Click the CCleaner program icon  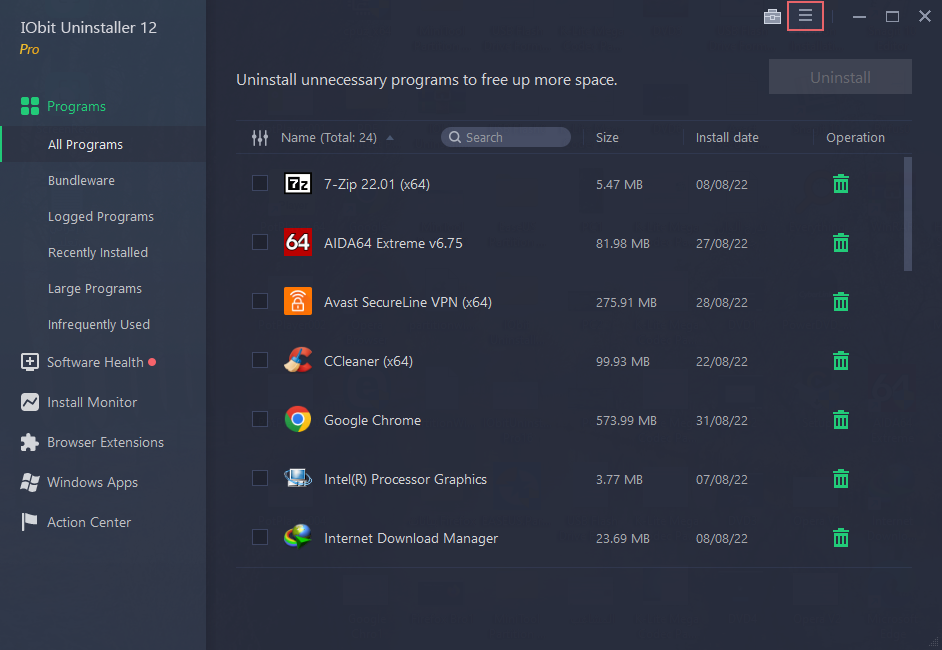point(297,360)
